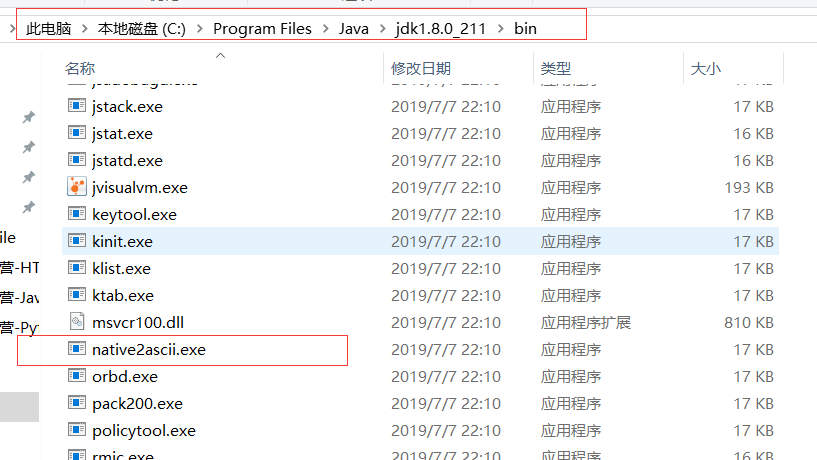This screenshot has width=817, height=460.
Task: Select the policytool.exe file name
Action: (x=144, y=431)
